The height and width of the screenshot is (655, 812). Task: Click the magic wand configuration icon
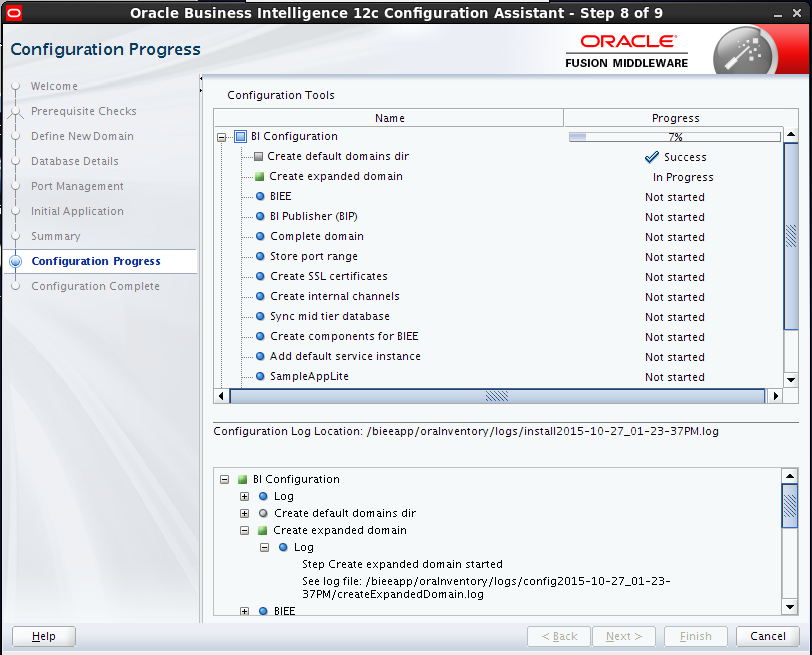click(x=745, y=53)
